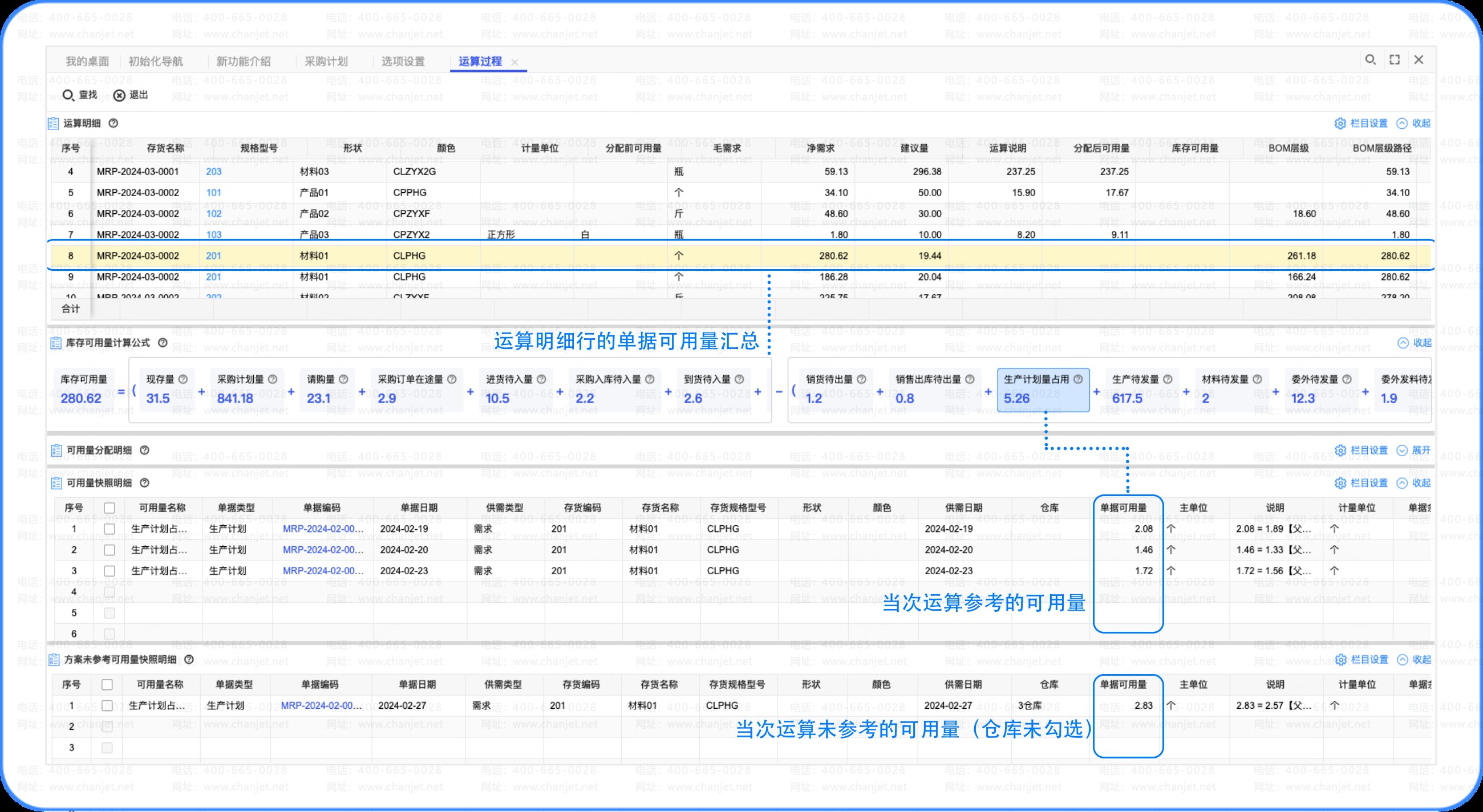Click the search magnifier icon at top right
Screen dimensions: 1483x812
1371,60
